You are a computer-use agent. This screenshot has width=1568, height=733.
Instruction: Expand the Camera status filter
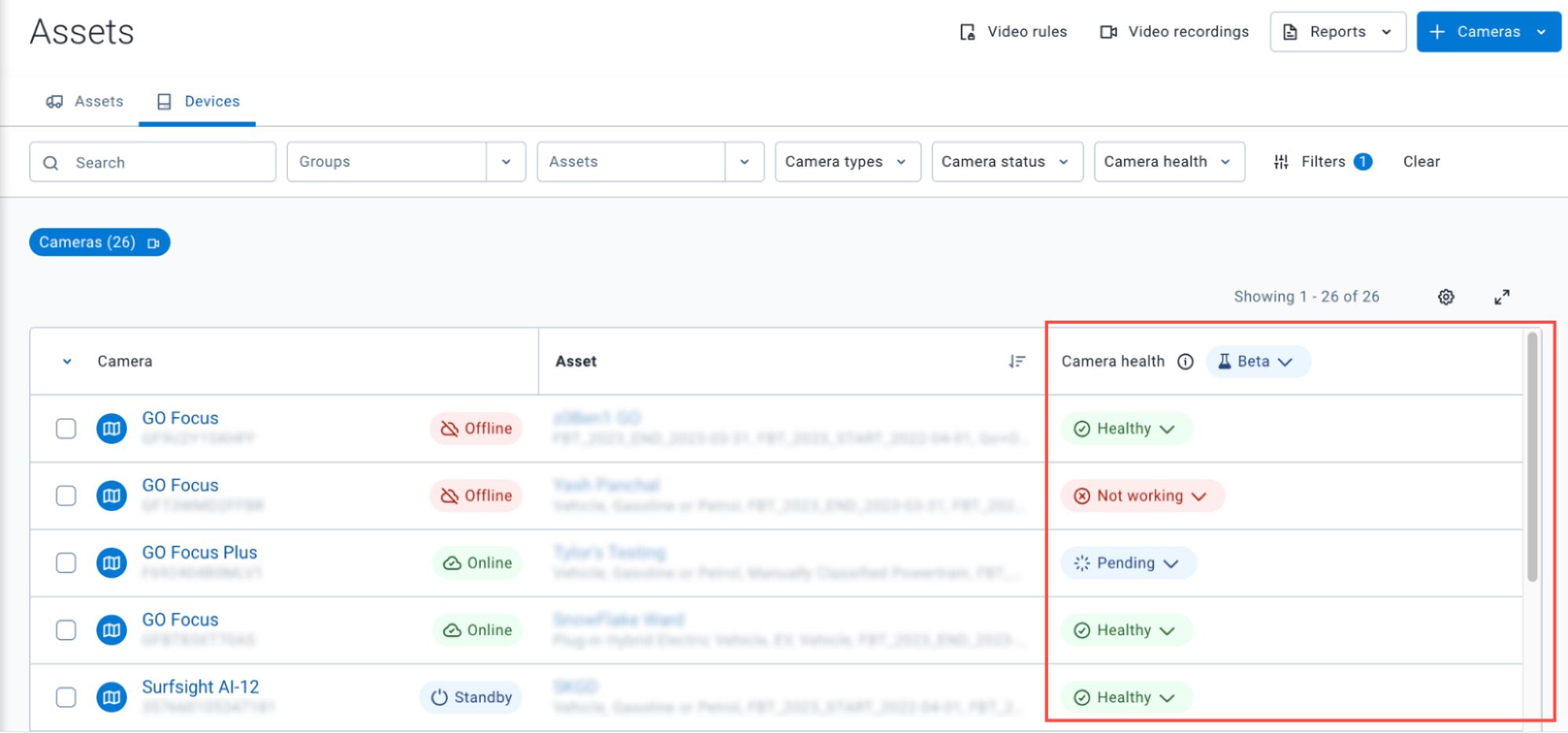coord(1006,162)
